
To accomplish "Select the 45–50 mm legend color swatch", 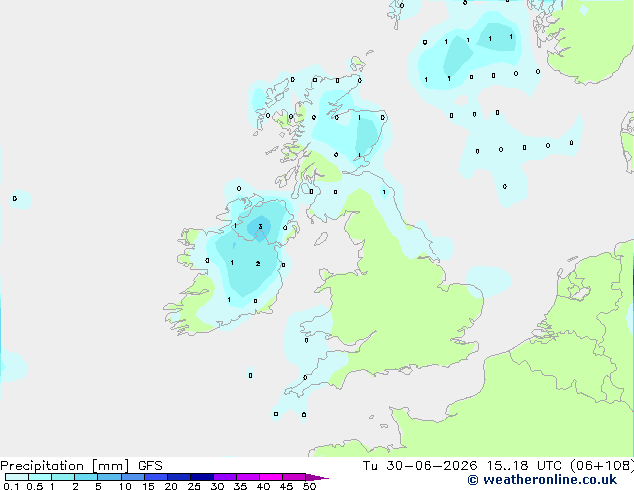I will pyautogui.click(x=294, y=477).
